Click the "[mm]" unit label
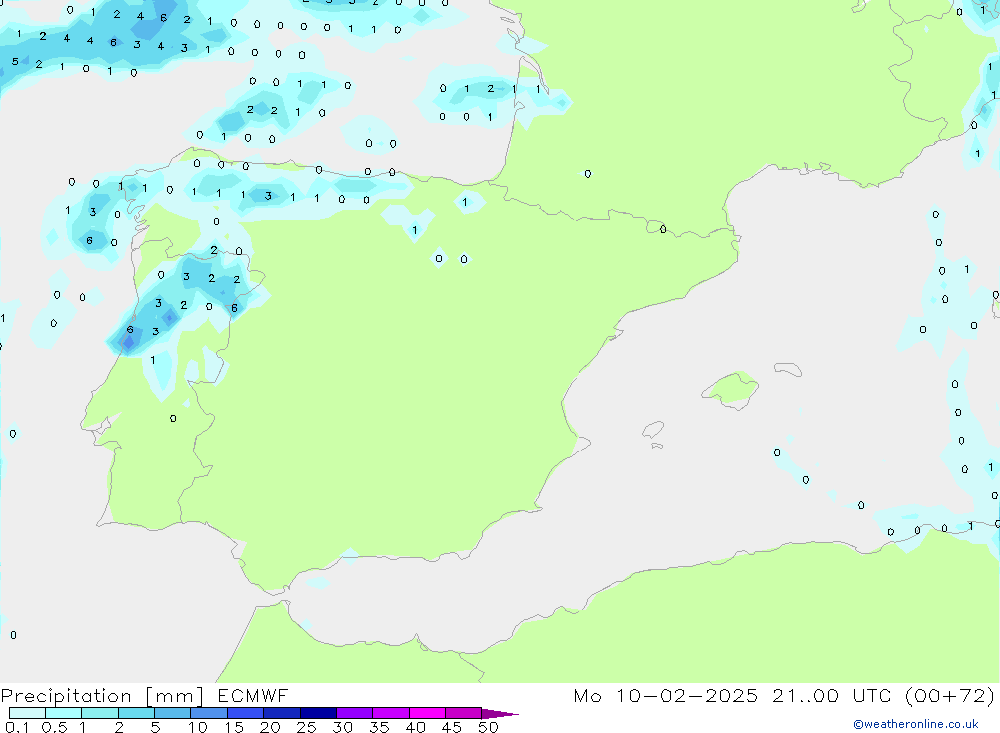Viewport: 1000px width, 733px height. [x=175, y=696]
